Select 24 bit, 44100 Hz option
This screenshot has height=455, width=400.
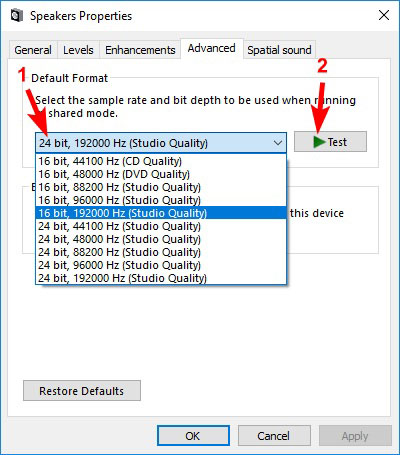click(x=161, y=226)
